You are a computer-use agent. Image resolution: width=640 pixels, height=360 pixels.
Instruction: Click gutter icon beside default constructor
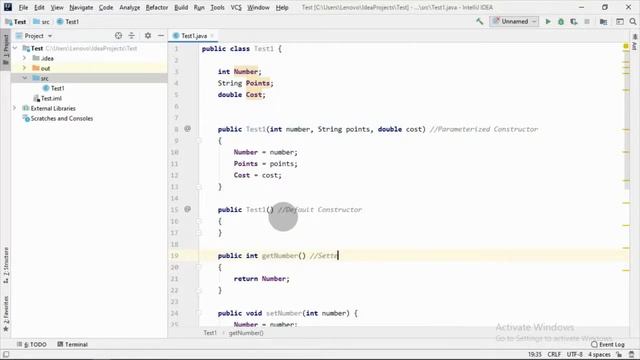(x=187, y=209)
